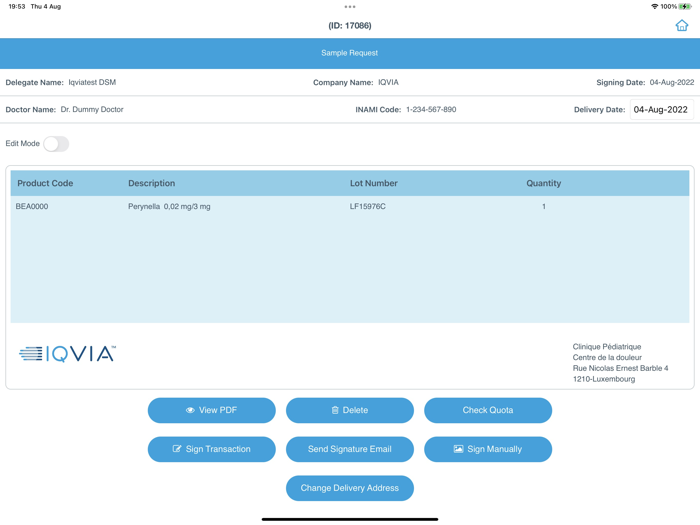This screenshot has width=700, height=525.
Task: Click delegate name Iqviatest DSM
Action: (92, 83)
